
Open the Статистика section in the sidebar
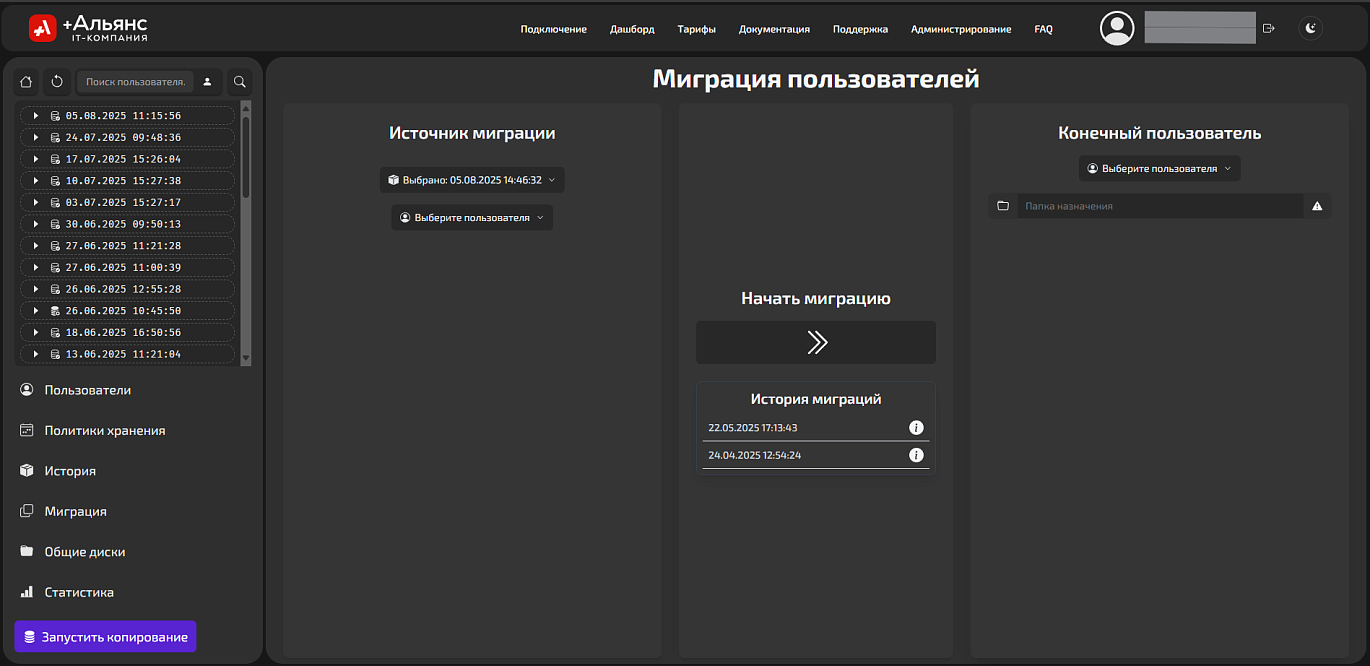point(79,591)
